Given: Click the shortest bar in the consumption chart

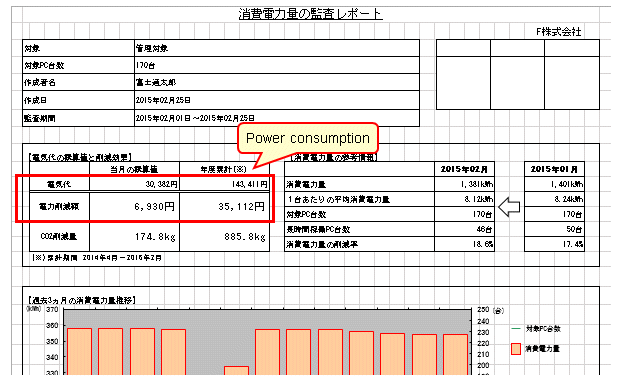Looking at the screenshot, I should 236,370.
